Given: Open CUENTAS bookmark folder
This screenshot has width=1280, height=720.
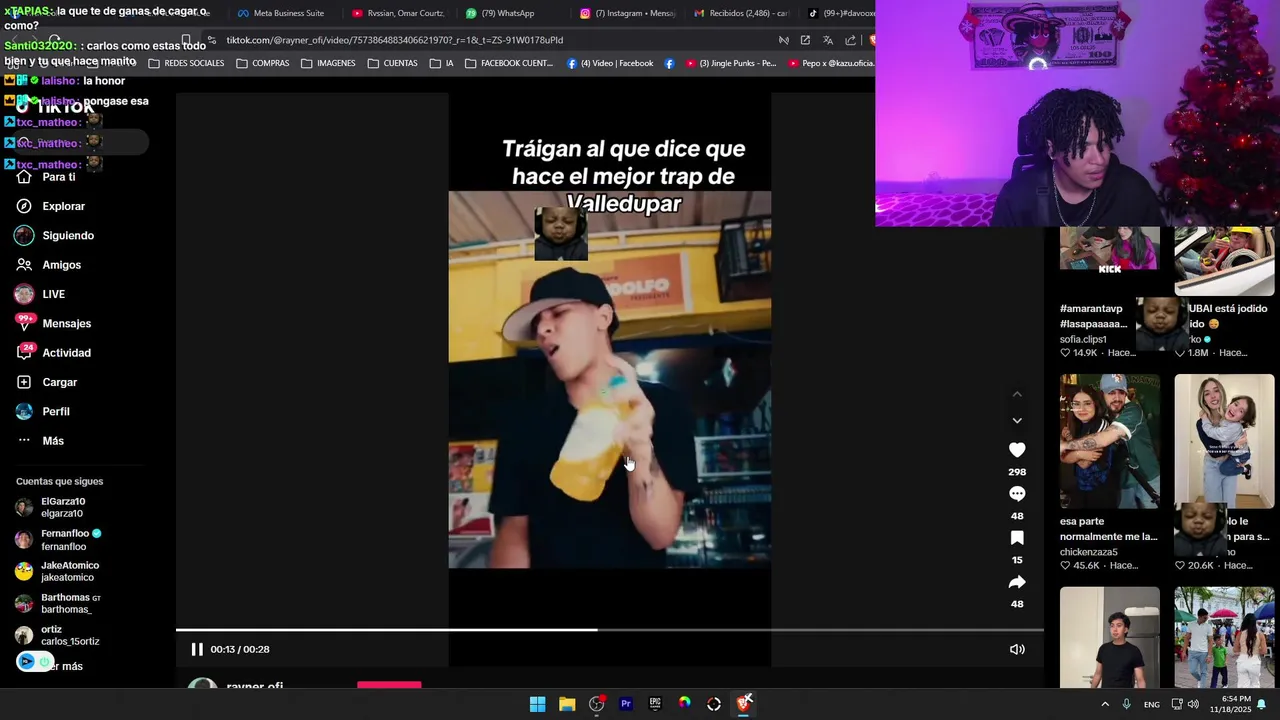Looking at the screenshot, I should pyautogui.click(x=392, y=63).
